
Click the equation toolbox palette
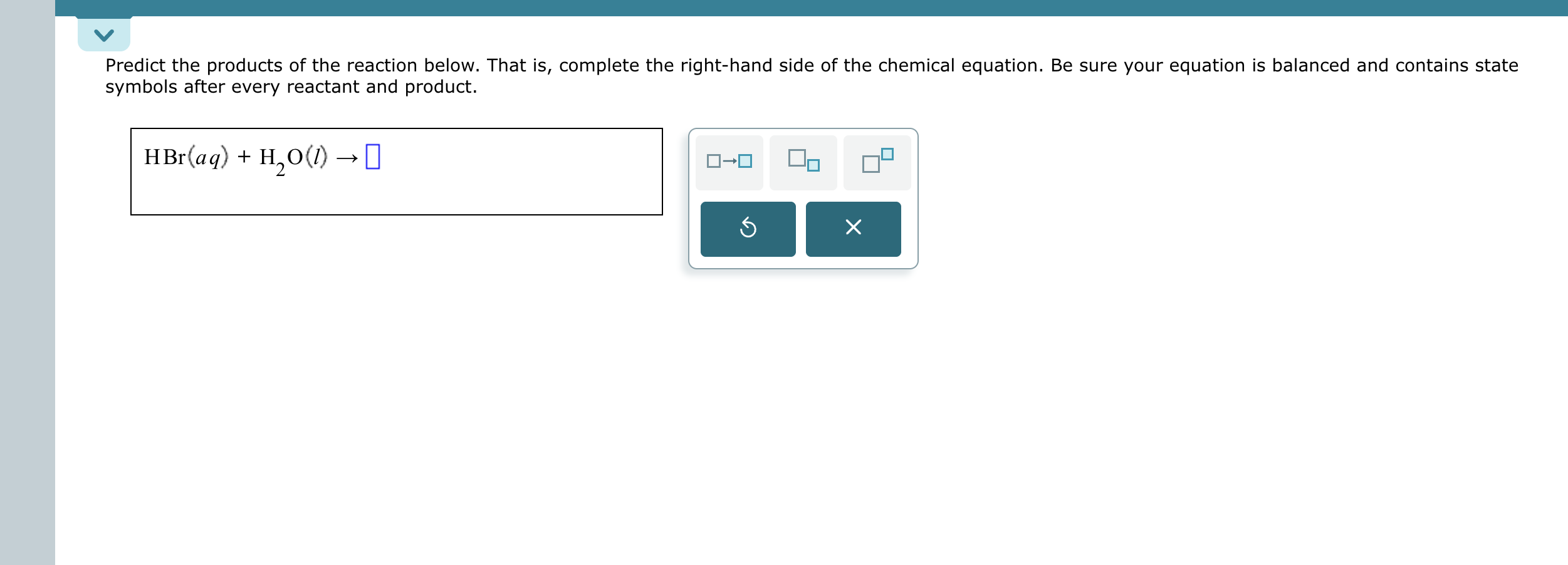[x=802, y=197]
